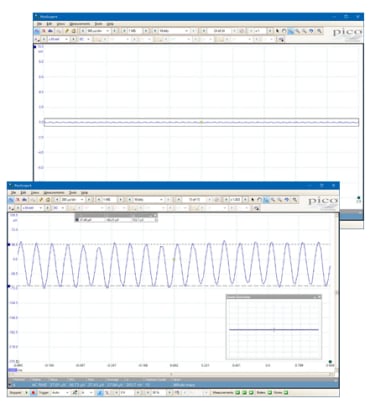Close the Zoom Overview panel
The height and width of the screenshot is (409, 370).
click(319, 297)
